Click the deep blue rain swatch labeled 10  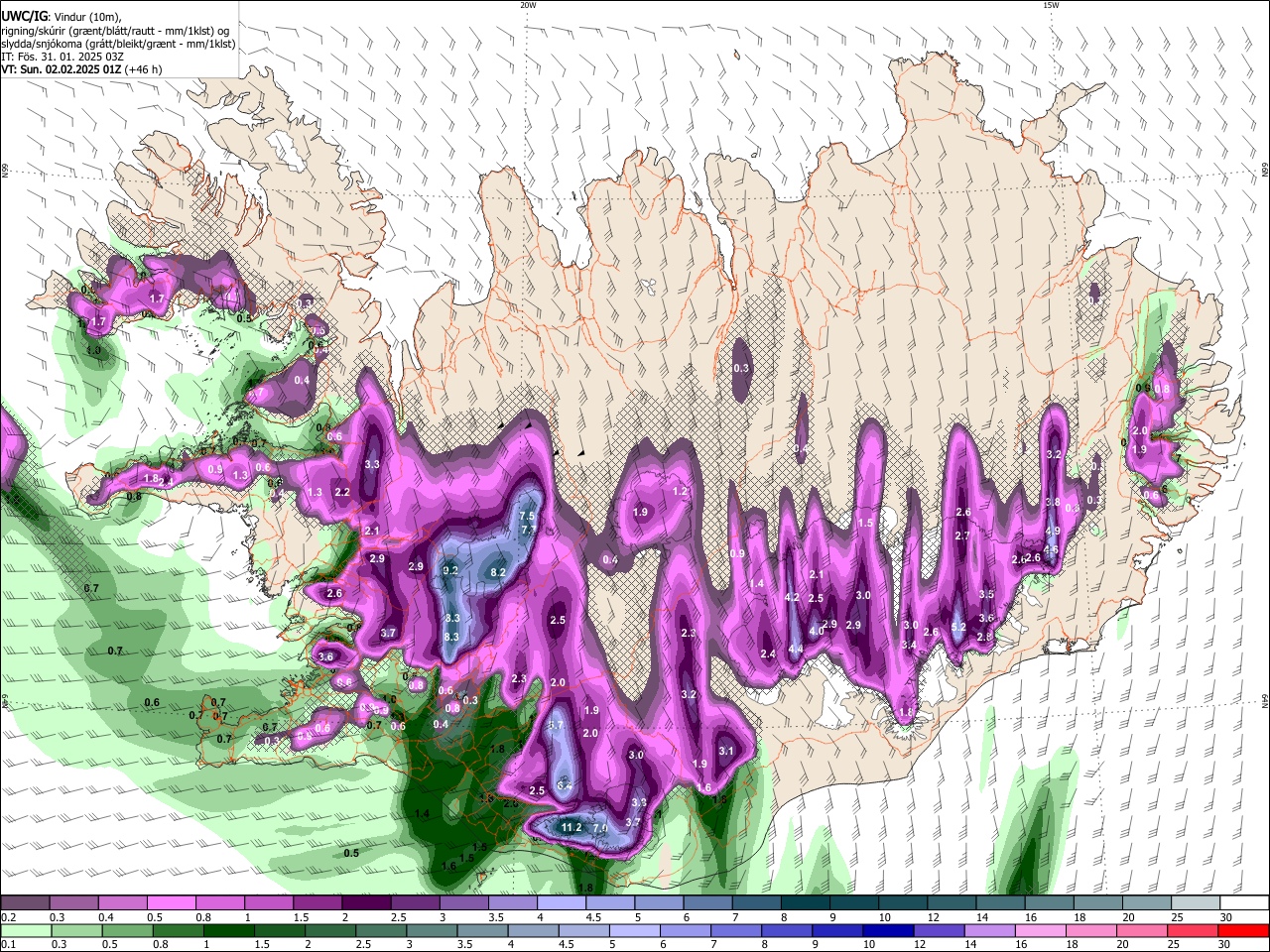[886, 930]
